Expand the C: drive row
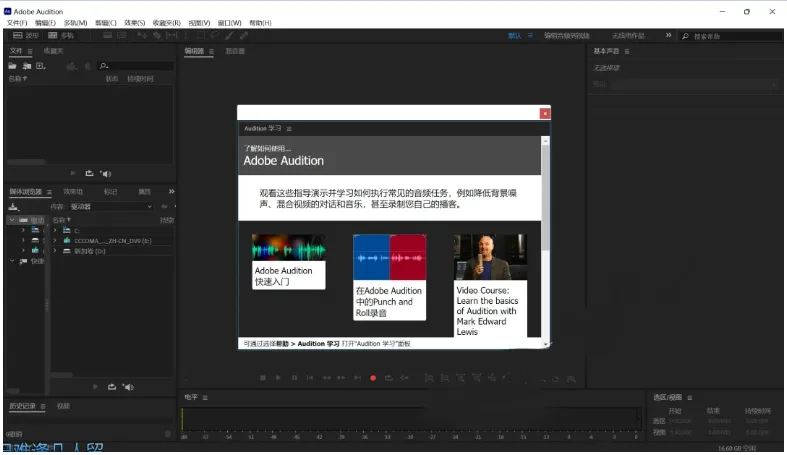The image size is (787, 455). (55, 230)
